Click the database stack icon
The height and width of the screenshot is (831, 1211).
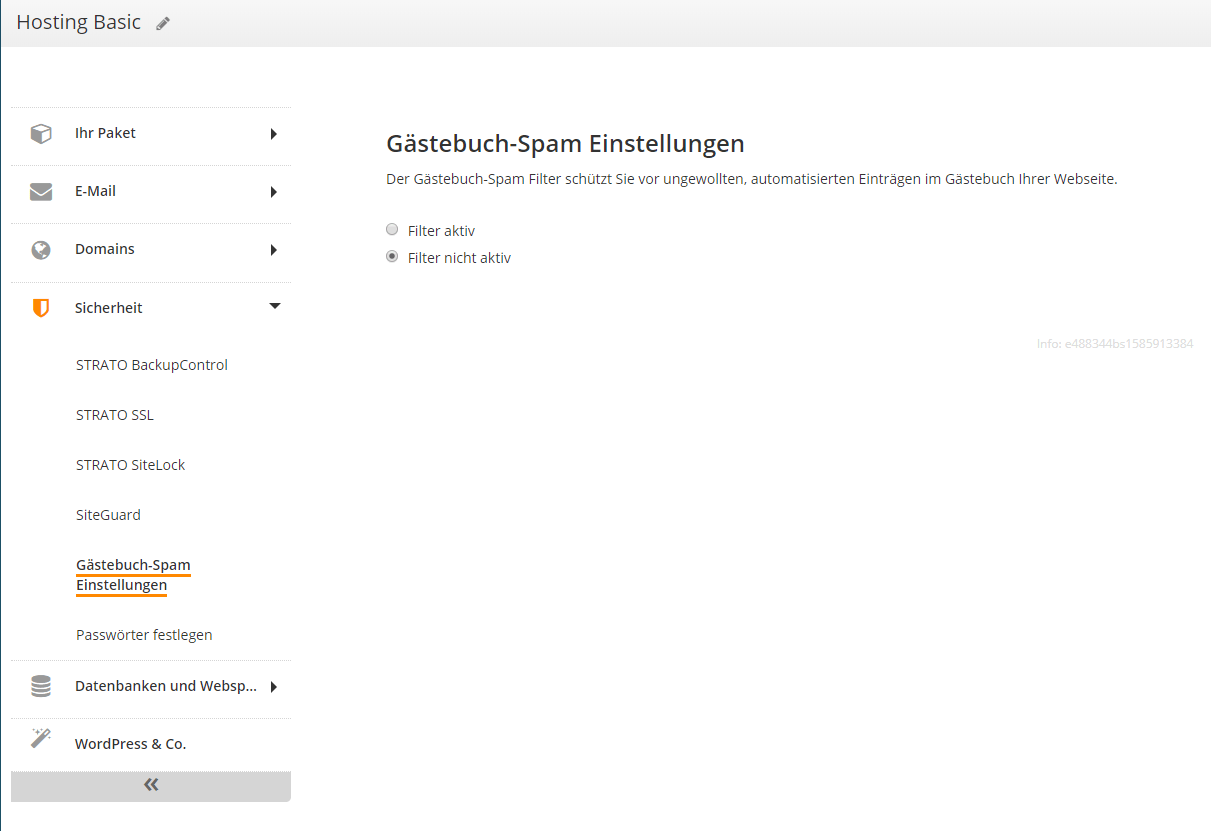point(41,686)
